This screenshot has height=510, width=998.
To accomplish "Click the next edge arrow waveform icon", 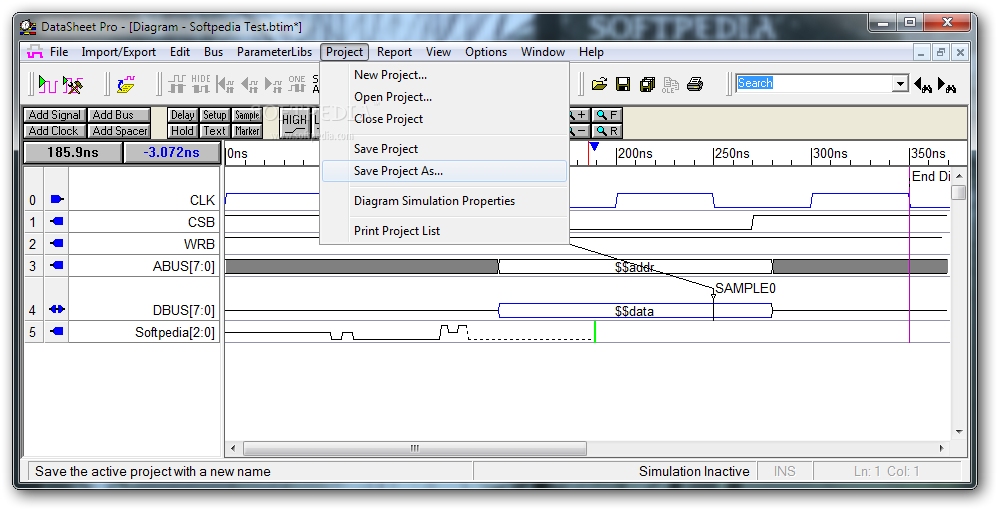I will pyautogui.click(x=274, y=84).
